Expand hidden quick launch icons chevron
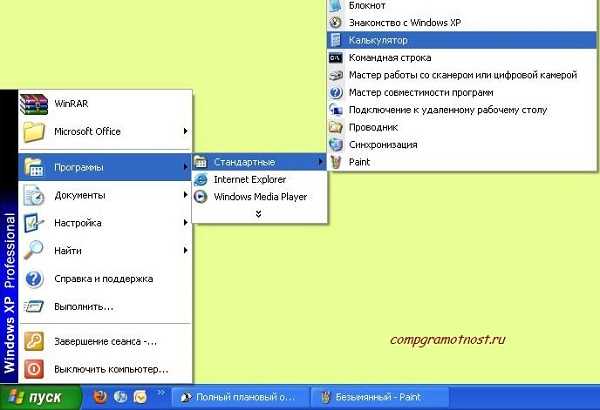The width and height of the screenshot is (600, 410). pyautogui.click(x=161, y=392)
